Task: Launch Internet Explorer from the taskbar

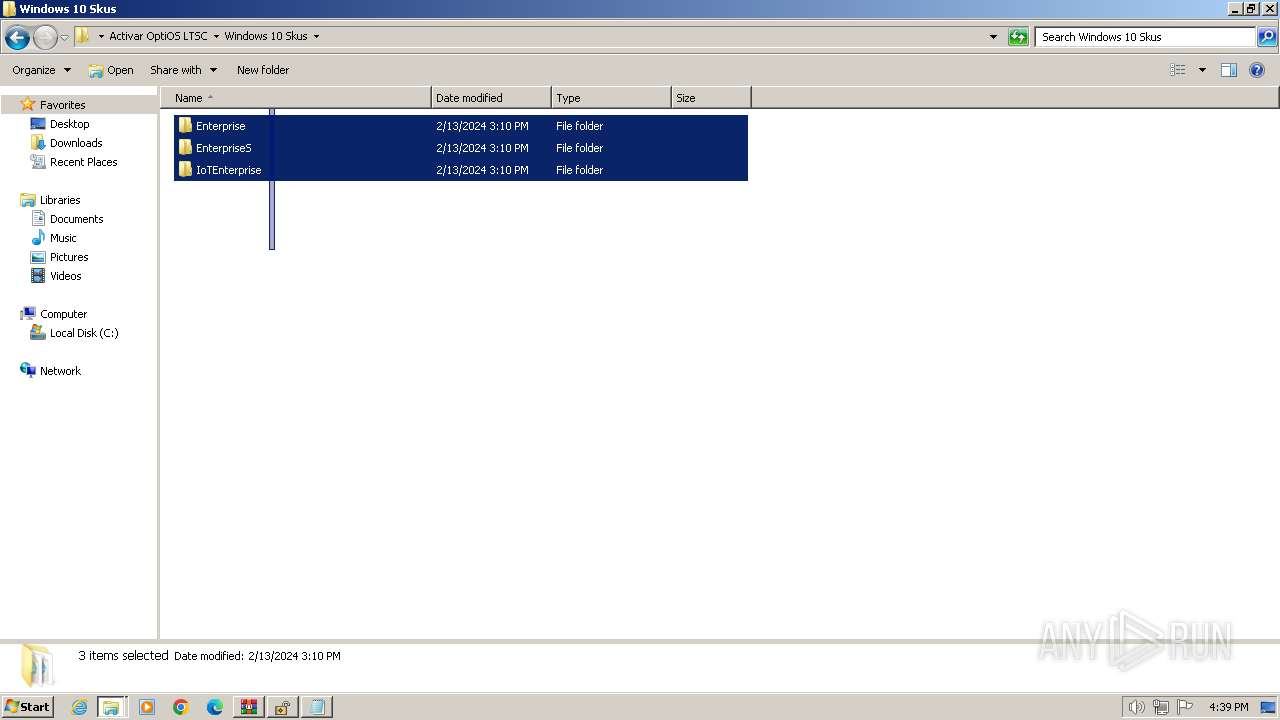Action: click(x=79, y=707)
